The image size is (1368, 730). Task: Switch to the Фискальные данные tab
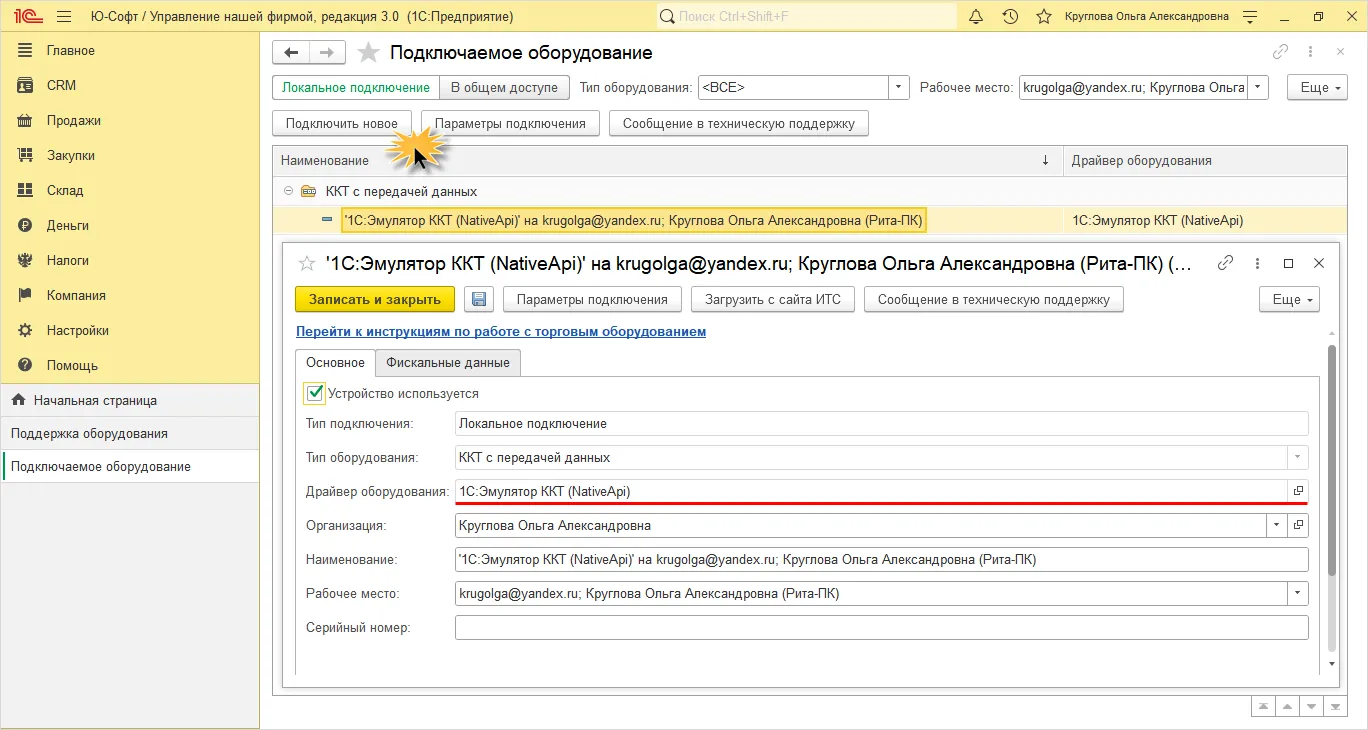coord(448,362)
